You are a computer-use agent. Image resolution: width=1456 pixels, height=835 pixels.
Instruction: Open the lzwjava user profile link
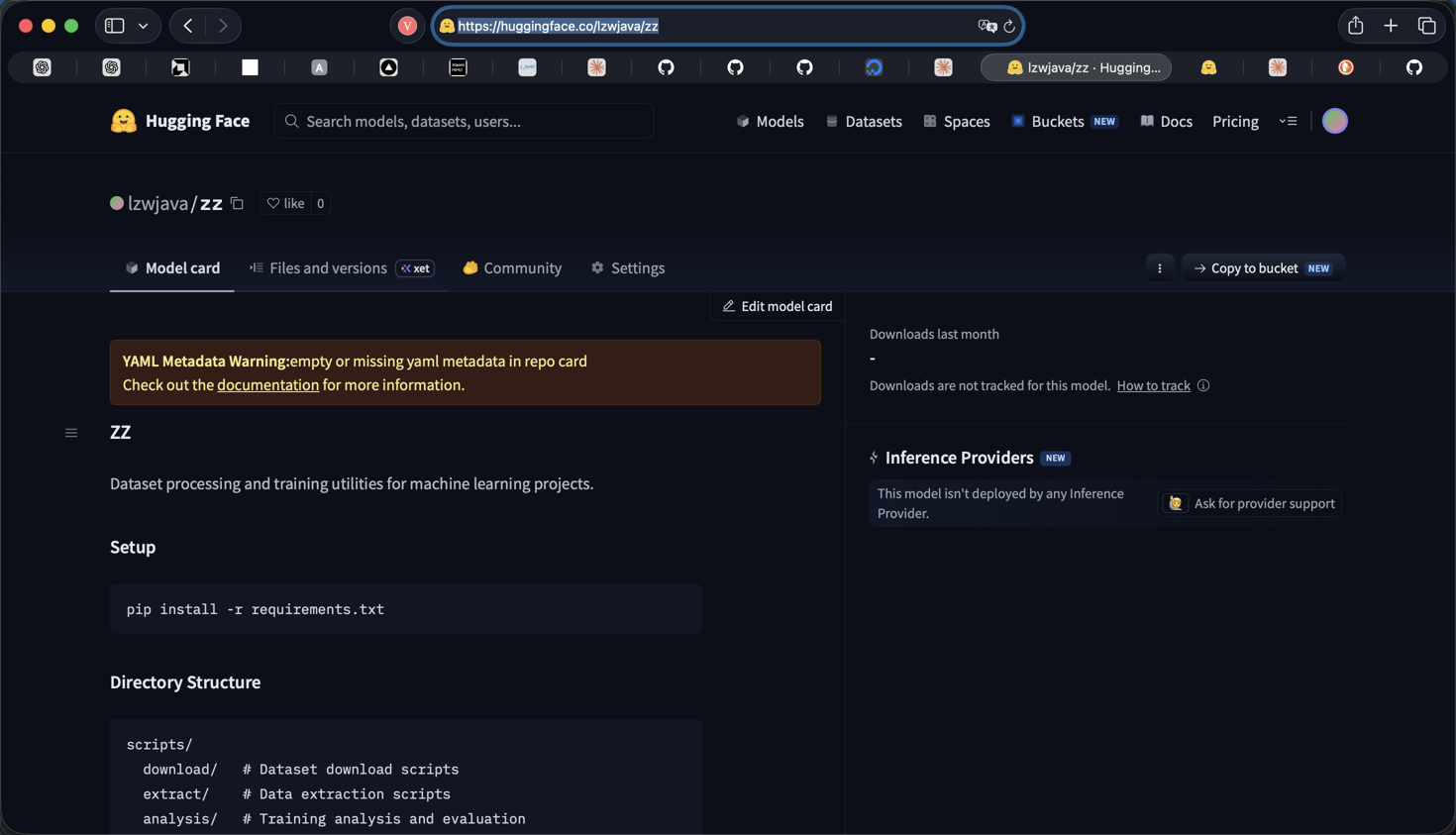click(157, 203)
